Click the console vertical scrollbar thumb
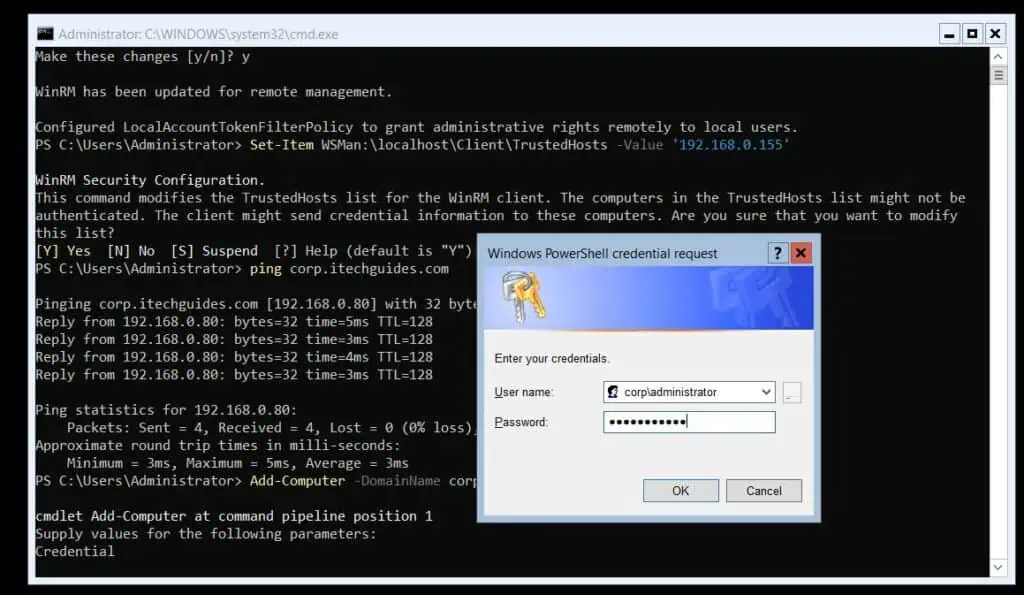The image size is (1024, 595). (997, 76)
